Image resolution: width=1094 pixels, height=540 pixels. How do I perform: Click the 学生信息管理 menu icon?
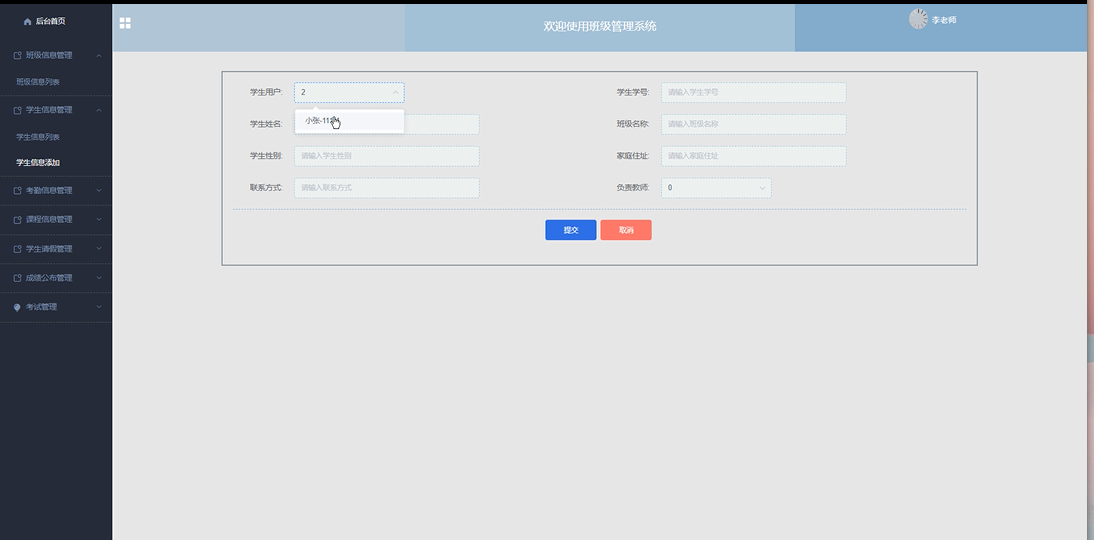tap(17, 110)
